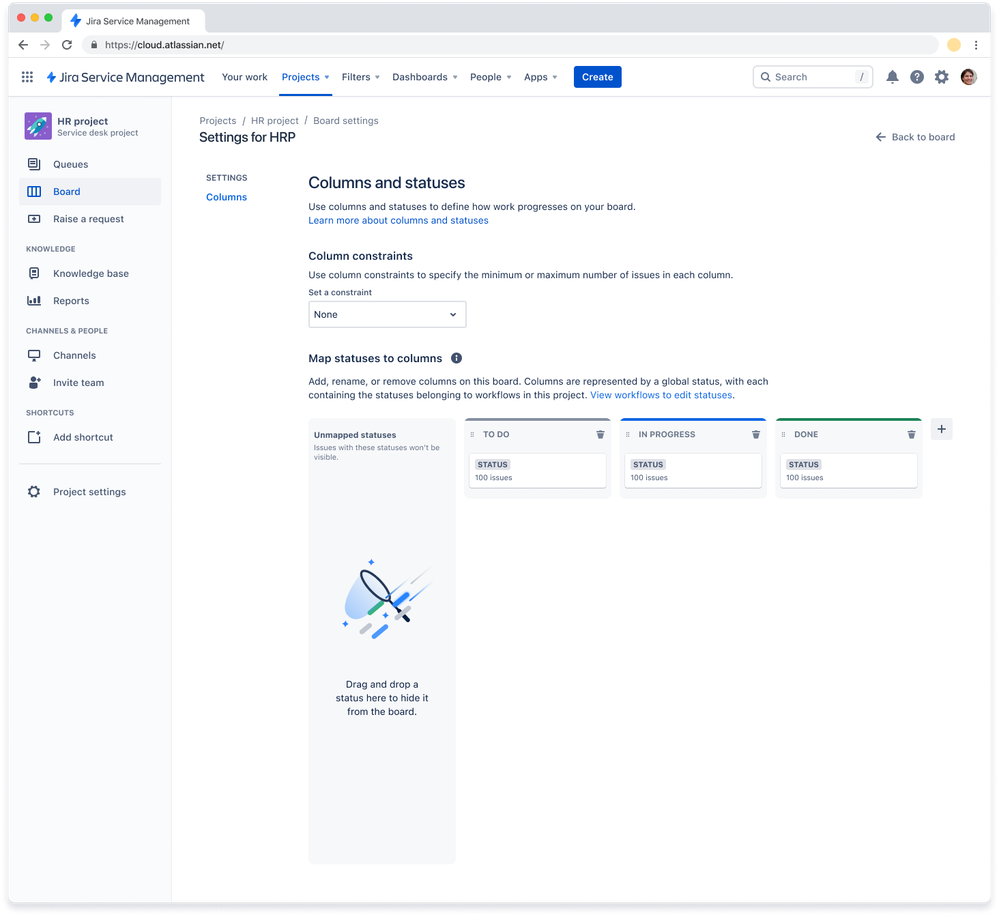The image size is (999, 916).
Task: Click the TO DO column title
Action: [x=496, y=434]
